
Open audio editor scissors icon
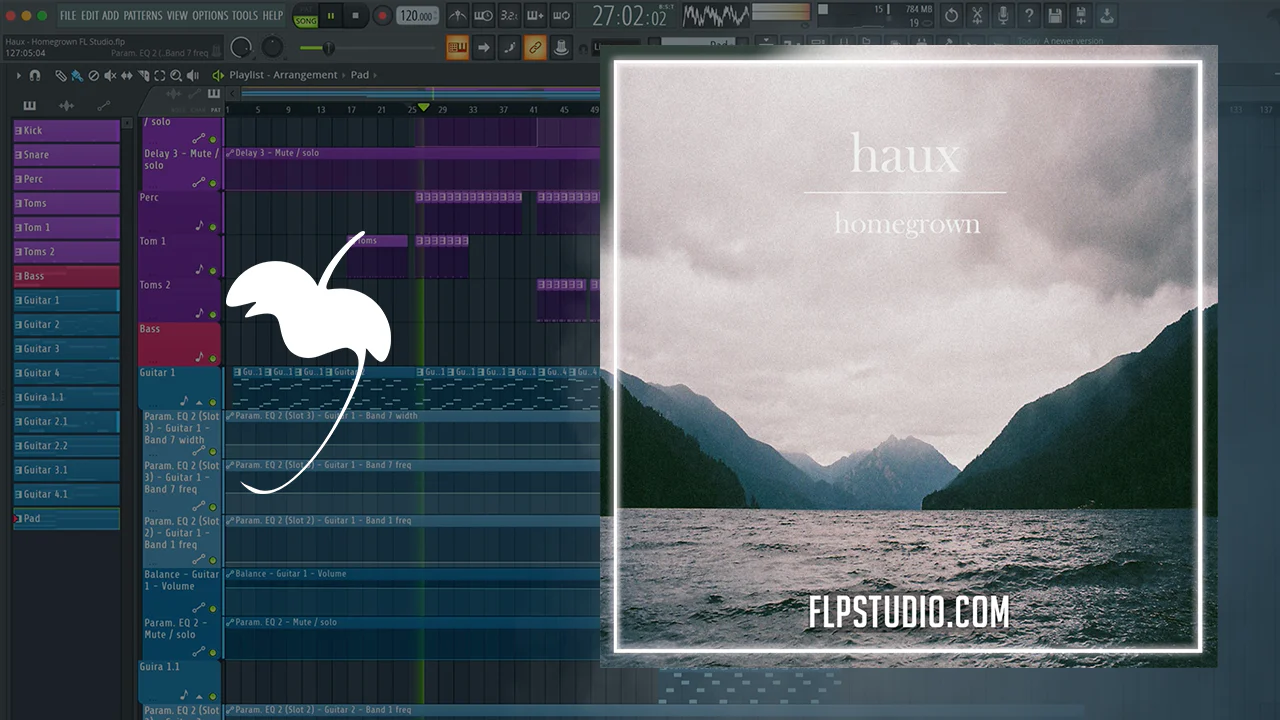click(977, 16)
